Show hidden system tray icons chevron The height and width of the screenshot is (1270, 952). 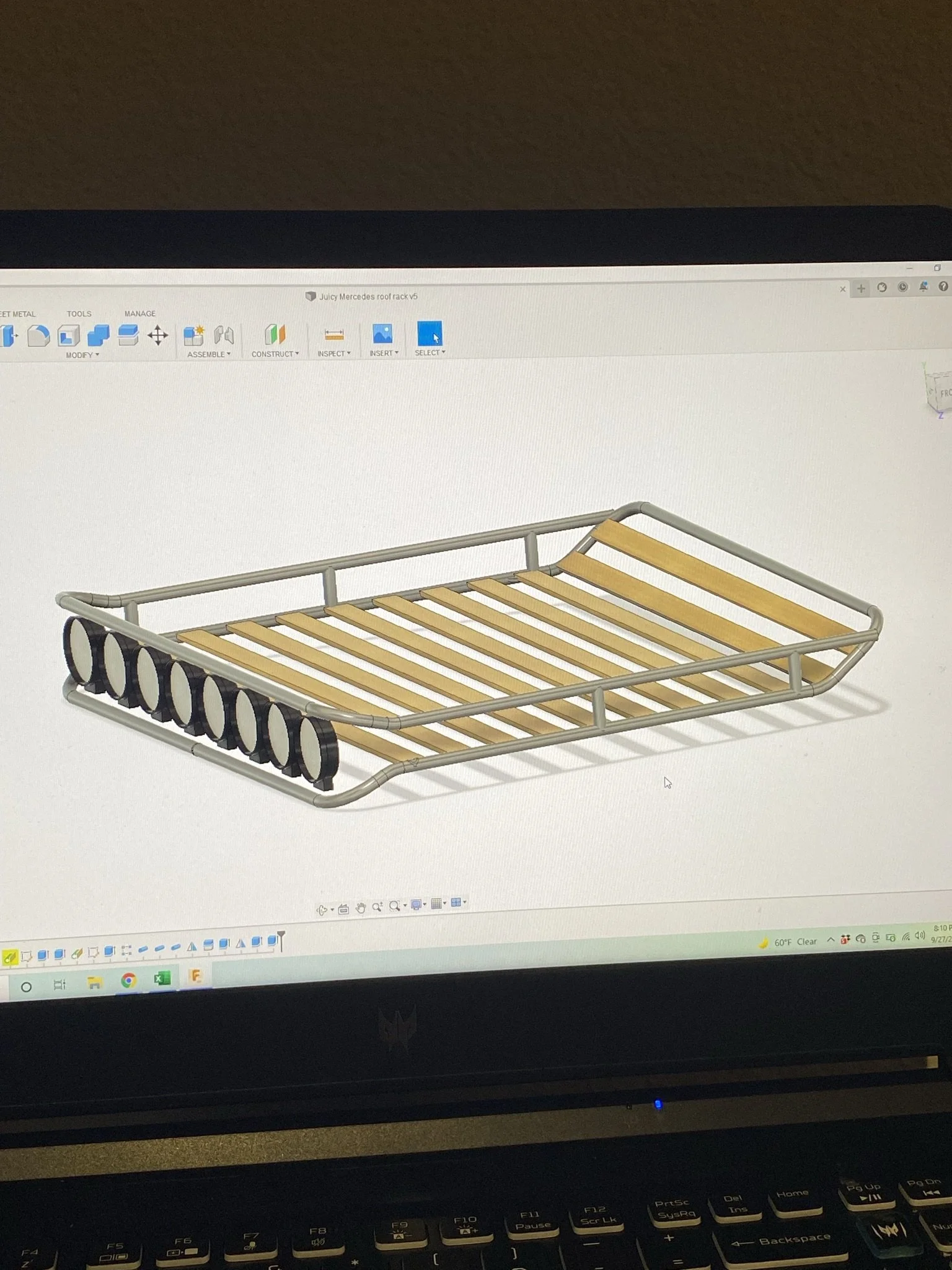click(x=831, y=940)
